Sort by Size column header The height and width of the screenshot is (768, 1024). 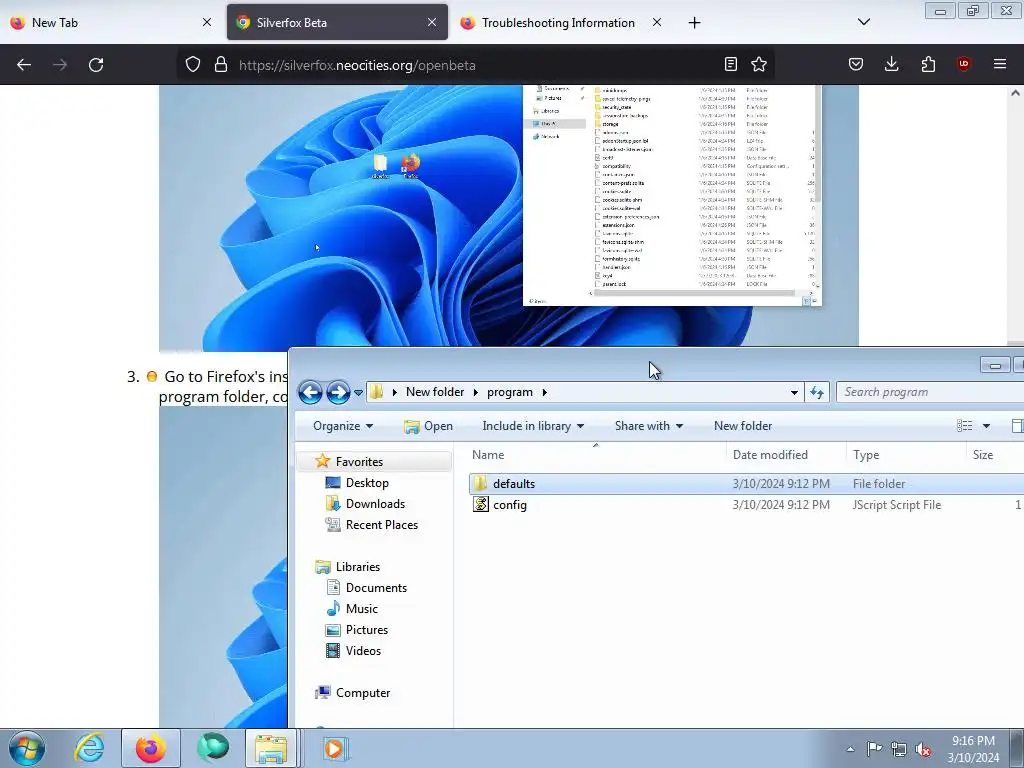click(x=995, y=455)
